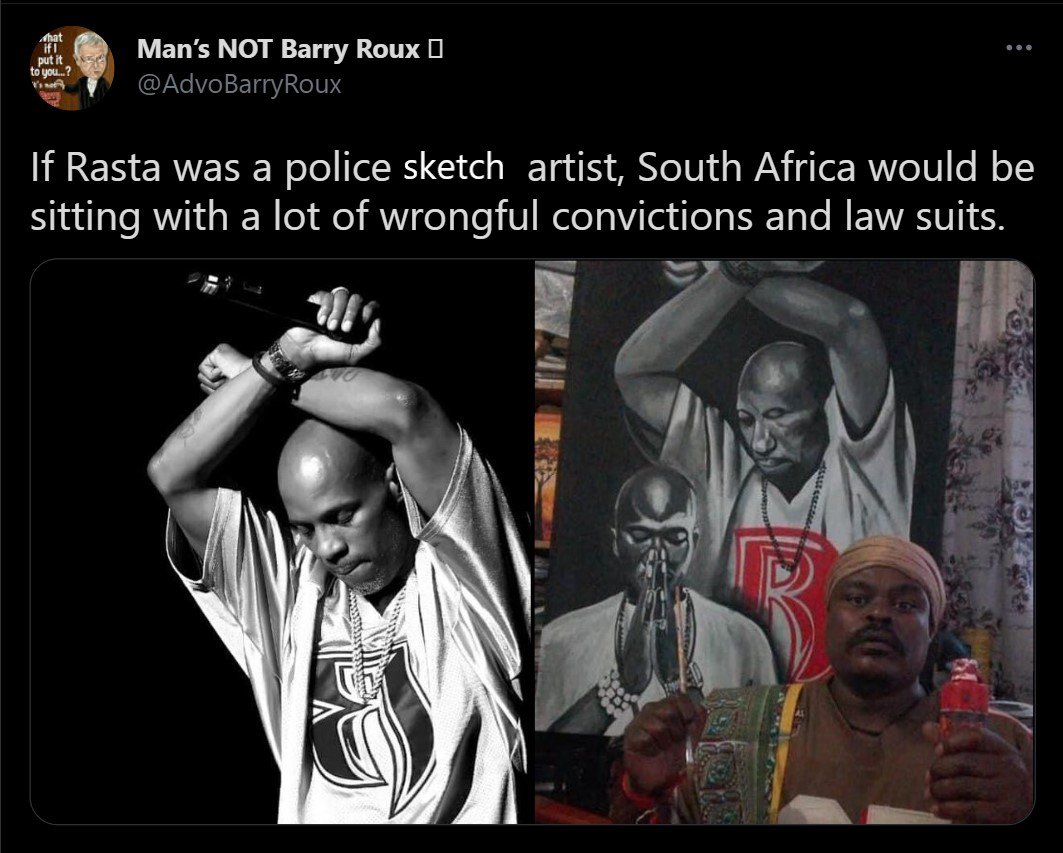Open the left black-and-white performer photo
The height and width of the screenshot is (853, 1063).
(281, 542)
